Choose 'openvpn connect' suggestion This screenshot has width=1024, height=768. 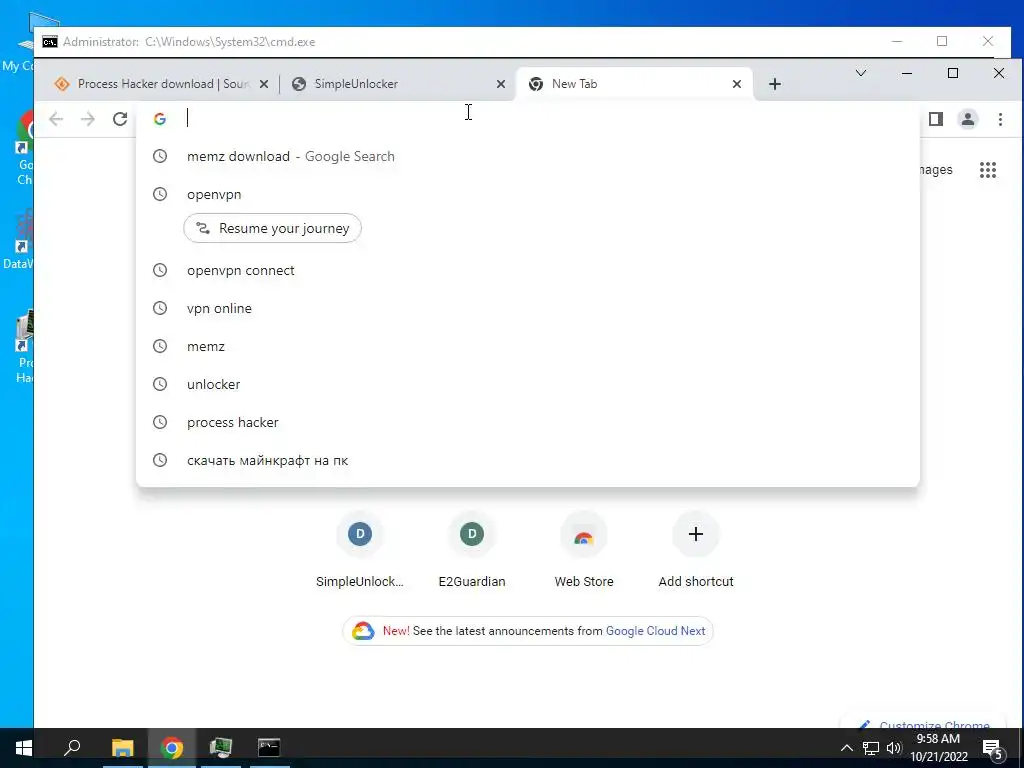point(528,270)
